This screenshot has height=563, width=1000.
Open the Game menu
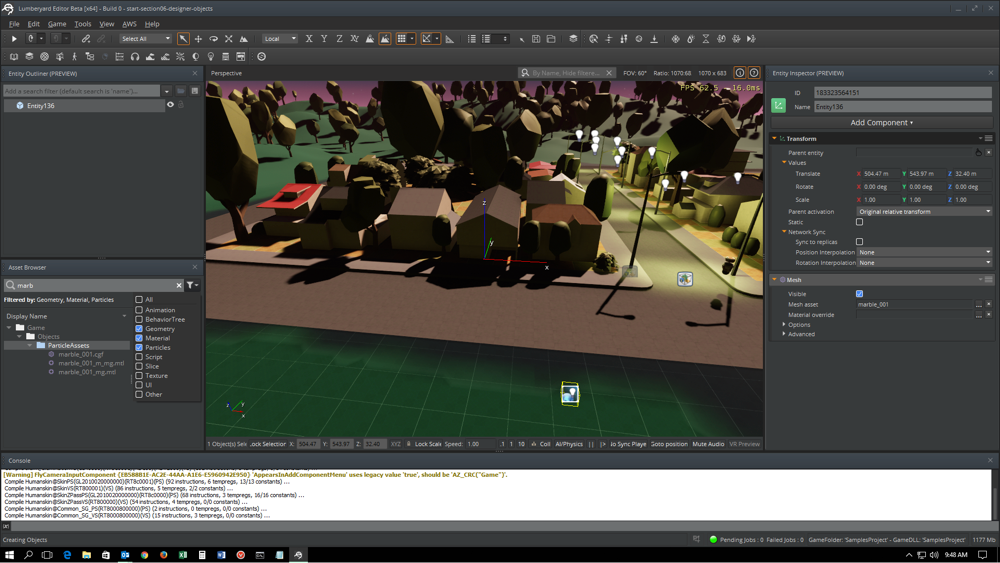click(x=57, y=24)
